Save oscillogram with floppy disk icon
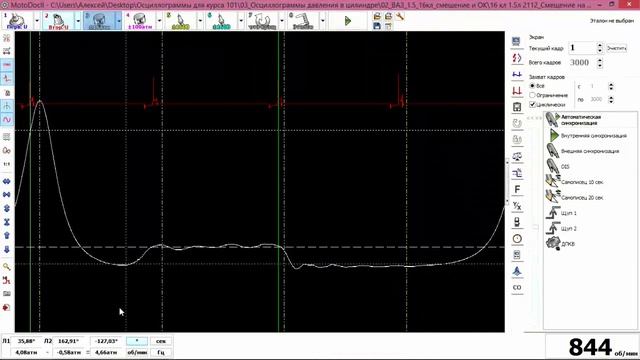640x360 pixels. click(377, 26)
